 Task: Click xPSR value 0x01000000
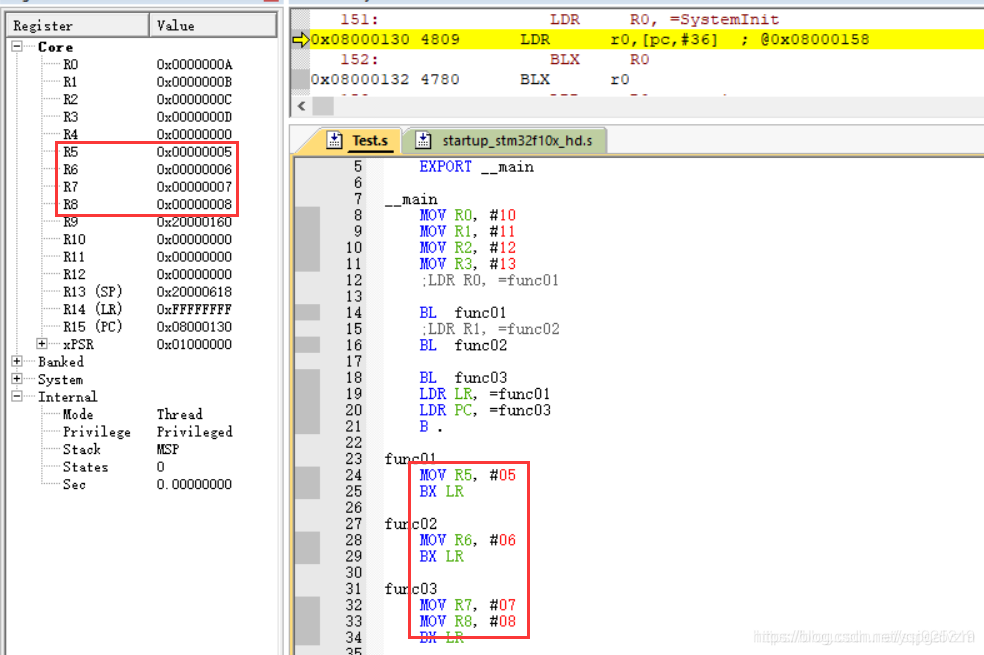click(195, 344)
